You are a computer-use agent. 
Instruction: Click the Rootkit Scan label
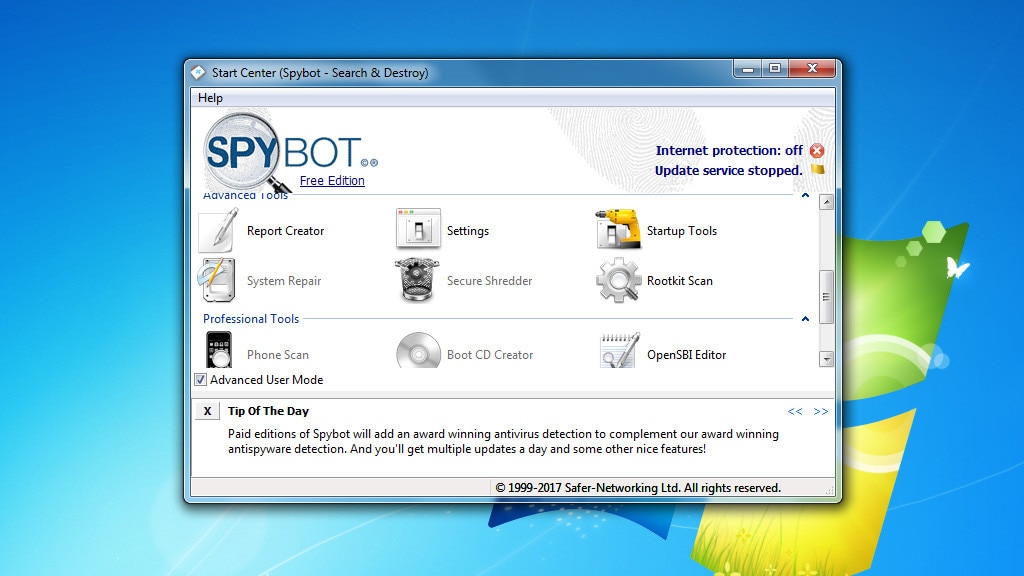click(x=680, y=281)
